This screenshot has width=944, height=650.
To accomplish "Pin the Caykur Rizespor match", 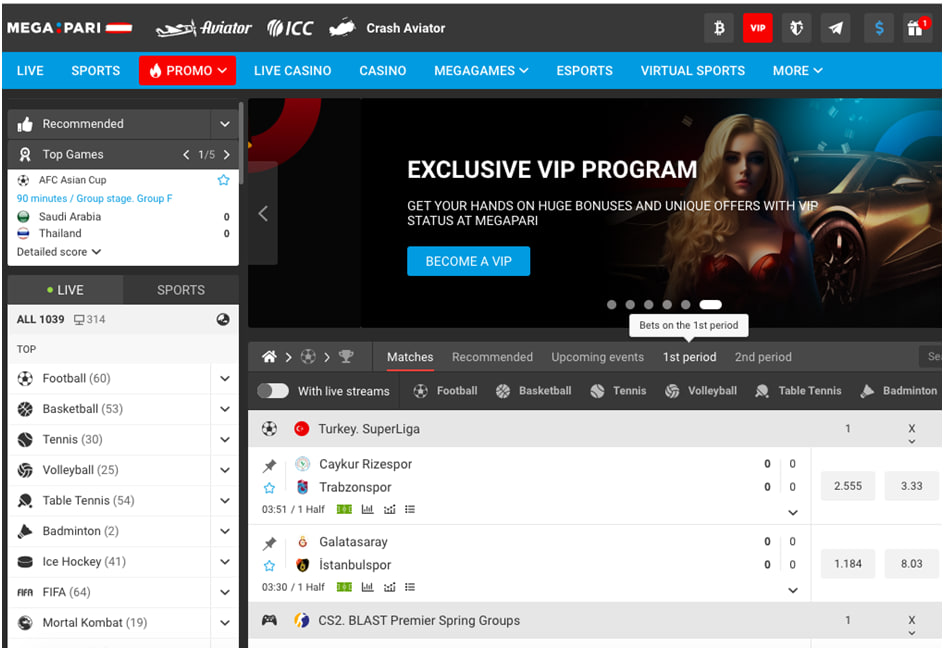I will (269, 465).
